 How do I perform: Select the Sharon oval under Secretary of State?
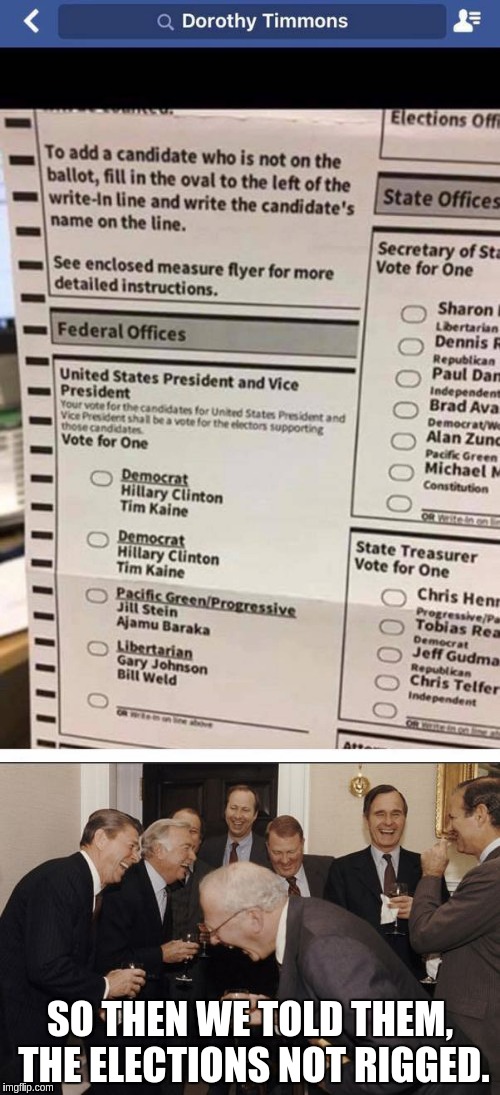413,315
